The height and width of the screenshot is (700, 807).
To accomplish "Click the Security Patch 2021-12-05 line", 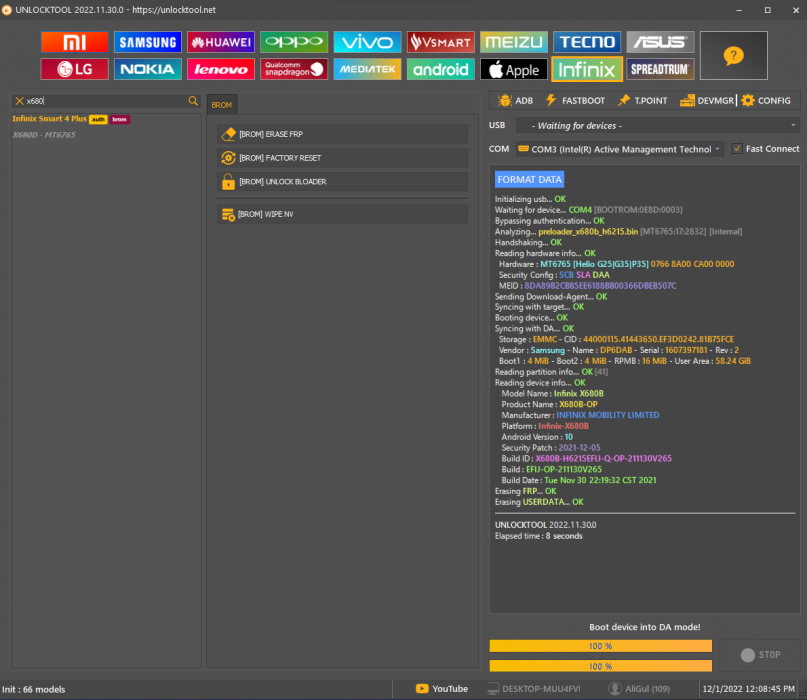I will [551, 448].
